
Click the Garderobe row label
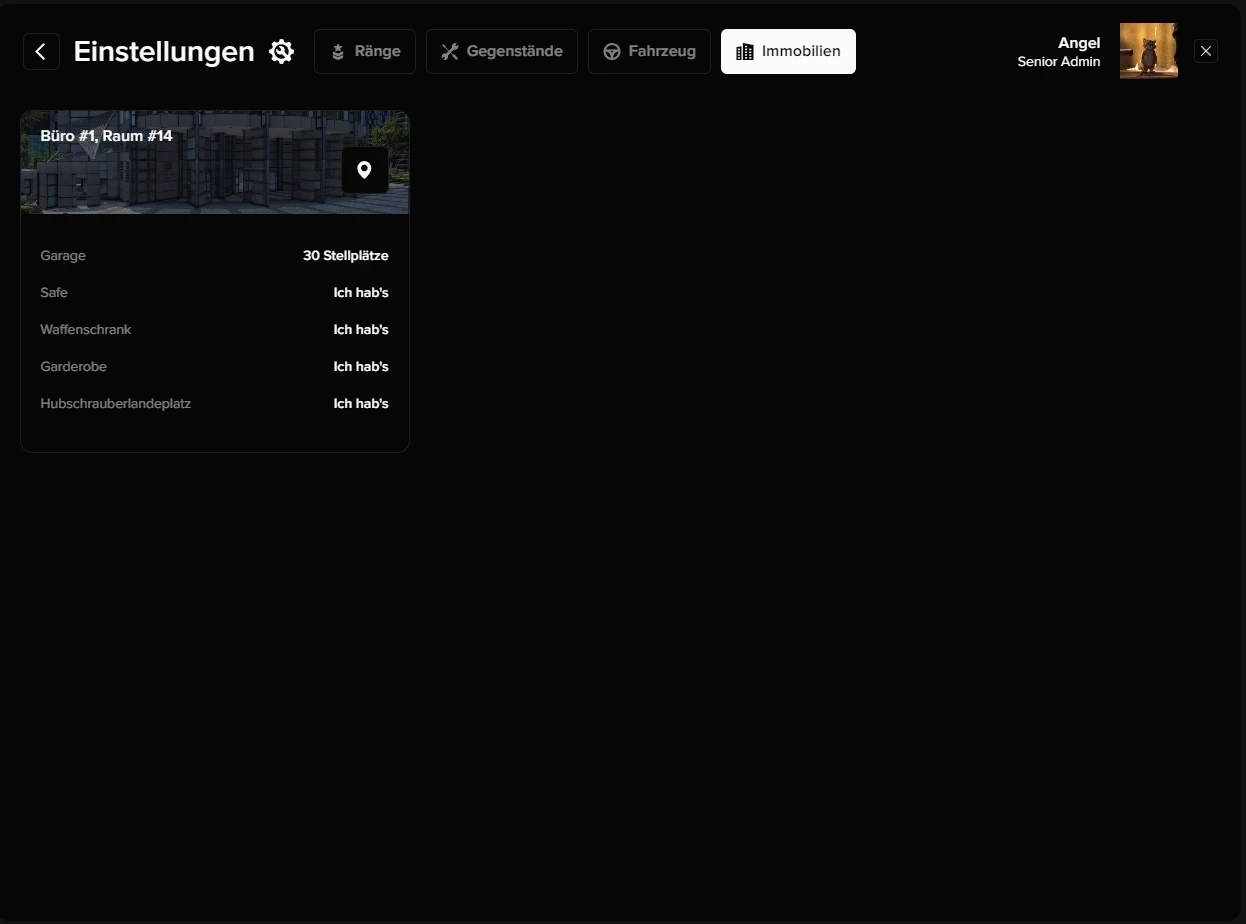[73, 367]
